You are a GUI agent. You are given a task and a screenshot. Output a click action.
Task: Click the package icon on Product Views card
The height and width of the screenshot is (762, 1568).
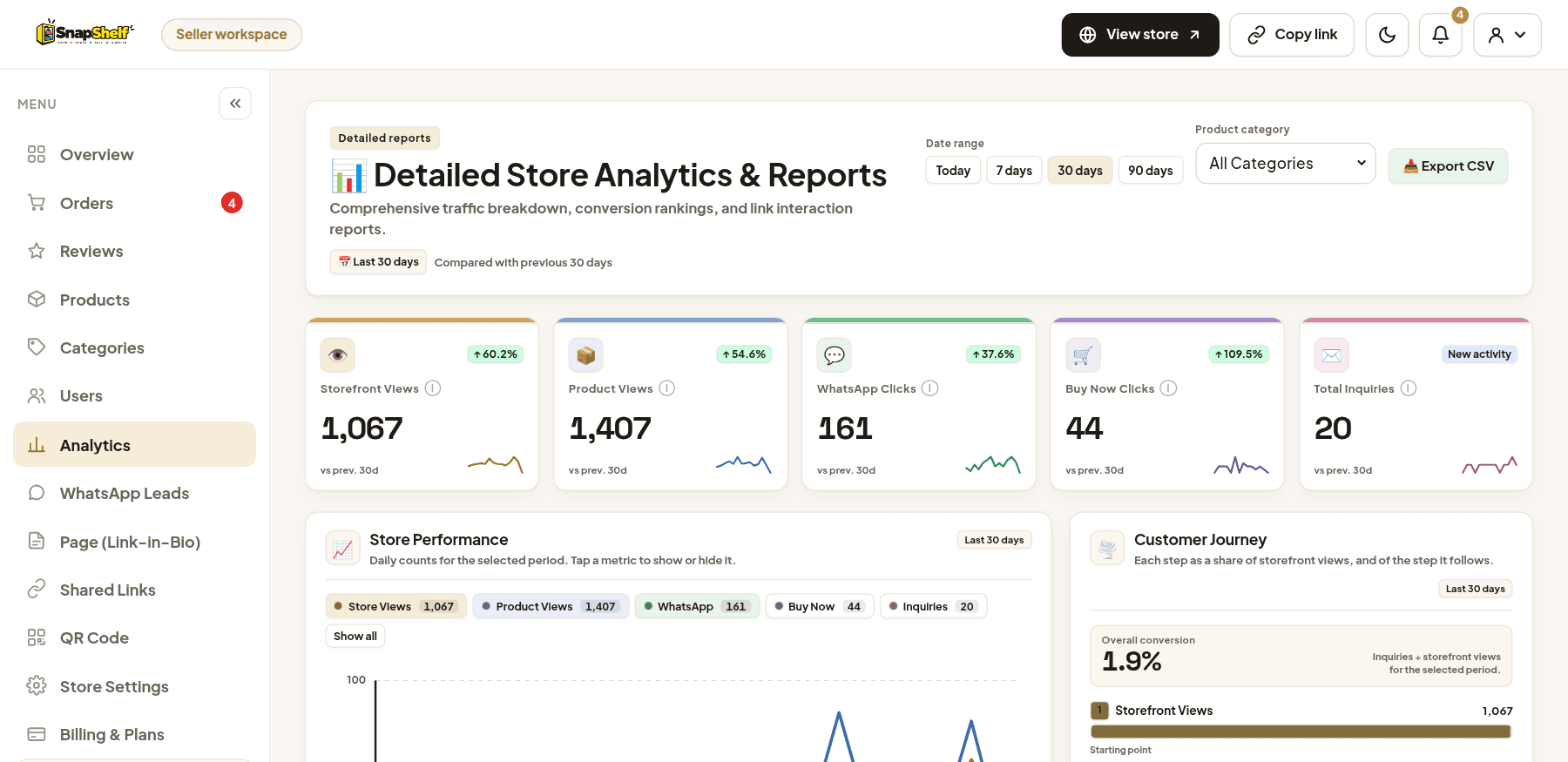[x=586, y=355]
